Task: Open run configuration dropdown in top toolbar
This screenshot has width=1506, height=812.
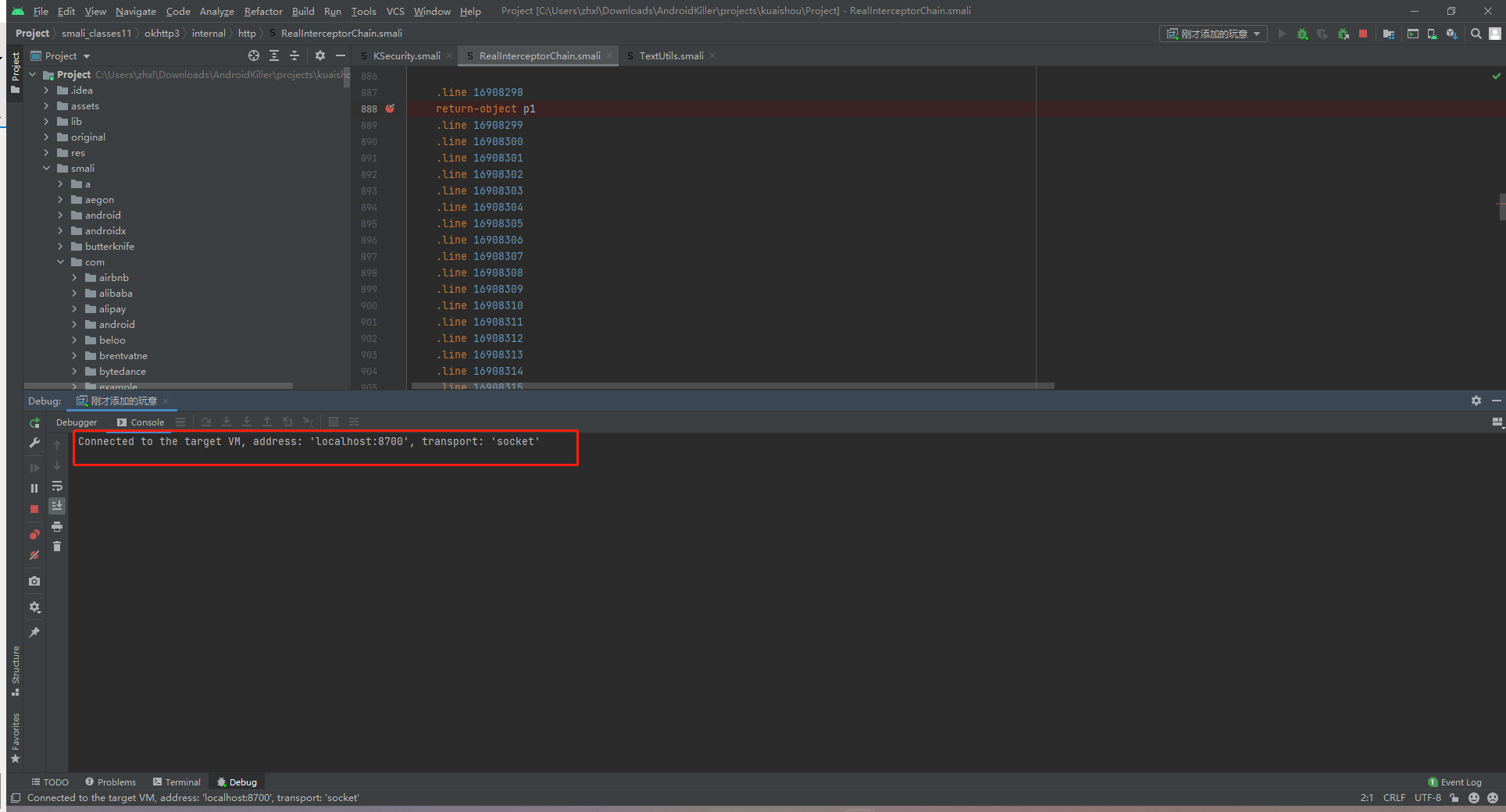Action: click(1213, 34)
